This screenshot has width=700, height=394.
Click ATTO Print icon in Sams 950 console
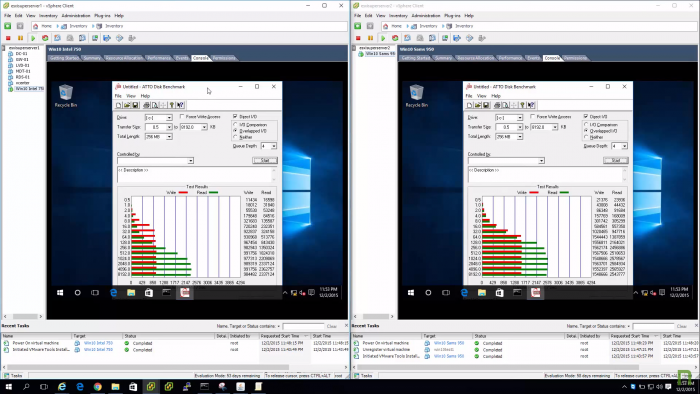[497, 105]
